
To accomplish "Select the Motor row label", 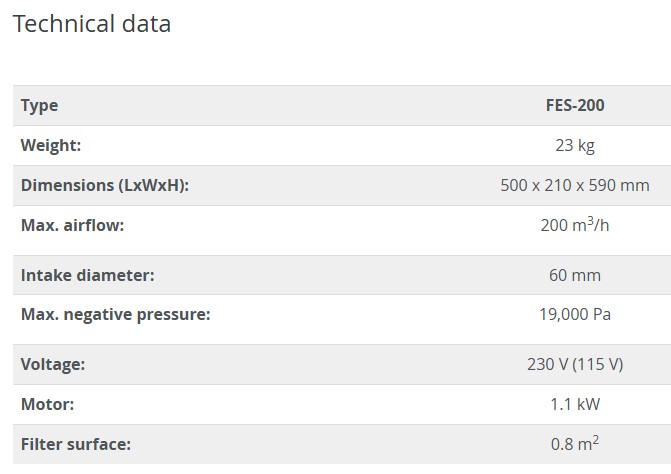I will pos(48,405).
